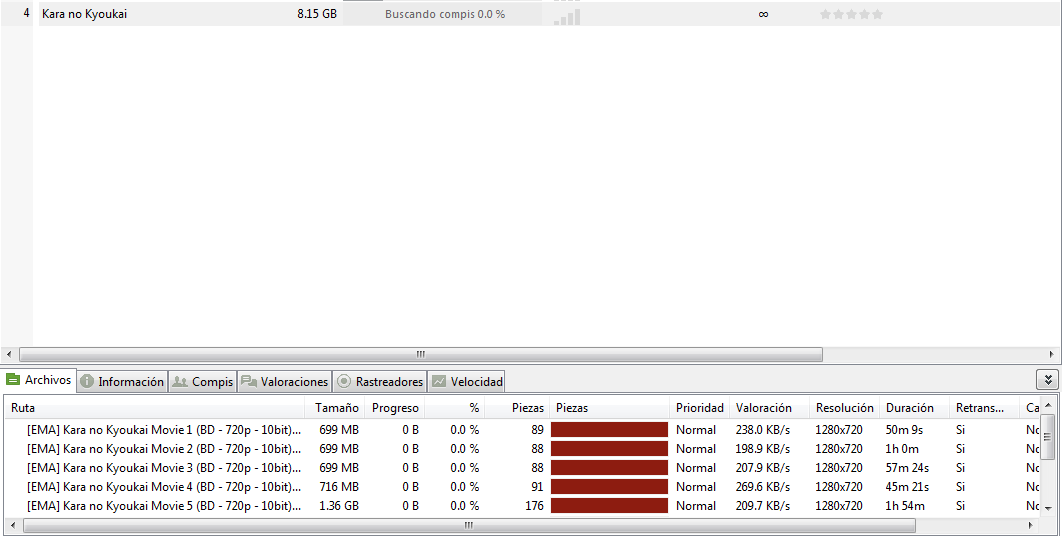Click the 269.6 KB/s rate cell
Viewport: 1062px width, 536px height.
(x=763, y=487)
